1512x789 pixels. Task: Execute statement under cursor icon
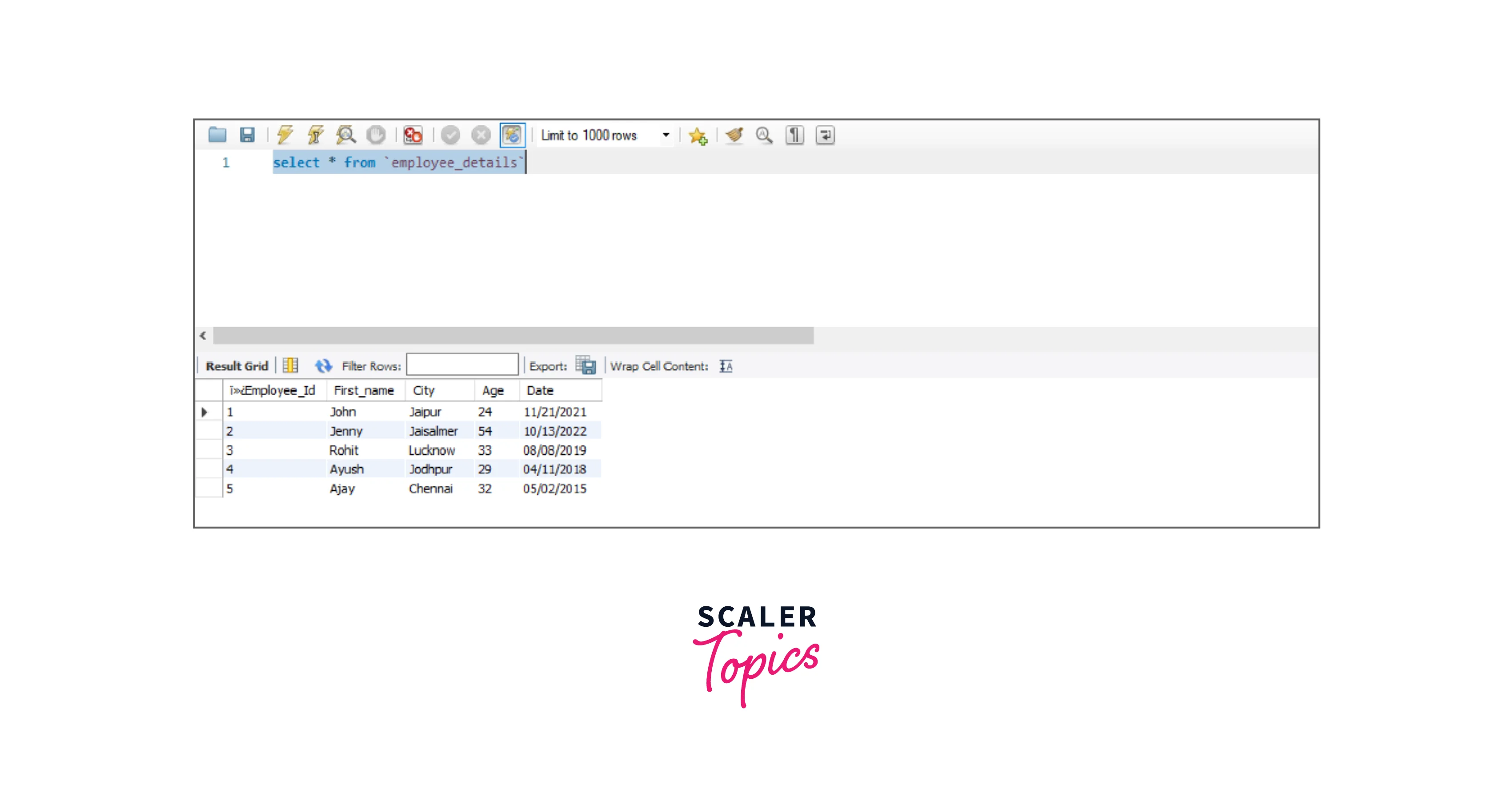pos(316,135)
